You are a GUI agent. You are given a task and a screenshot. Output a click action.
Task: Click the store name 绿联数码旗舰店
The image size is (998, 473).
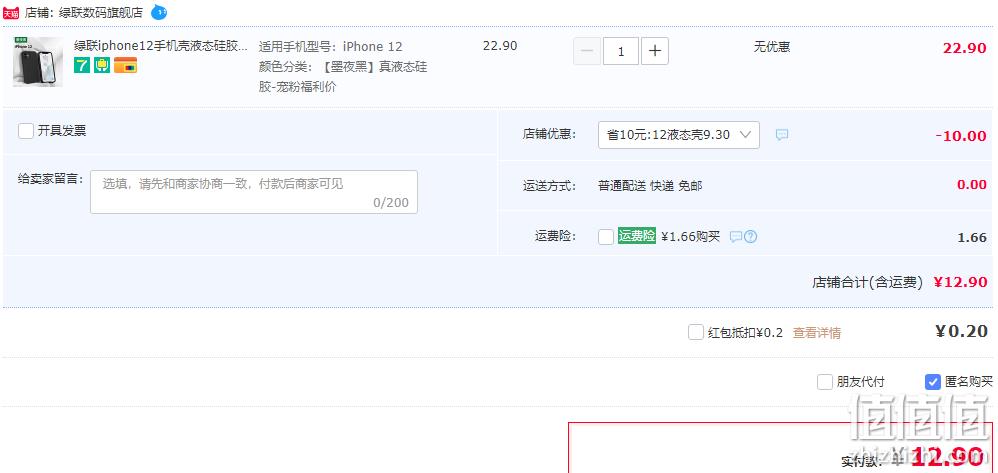(101, 12)
